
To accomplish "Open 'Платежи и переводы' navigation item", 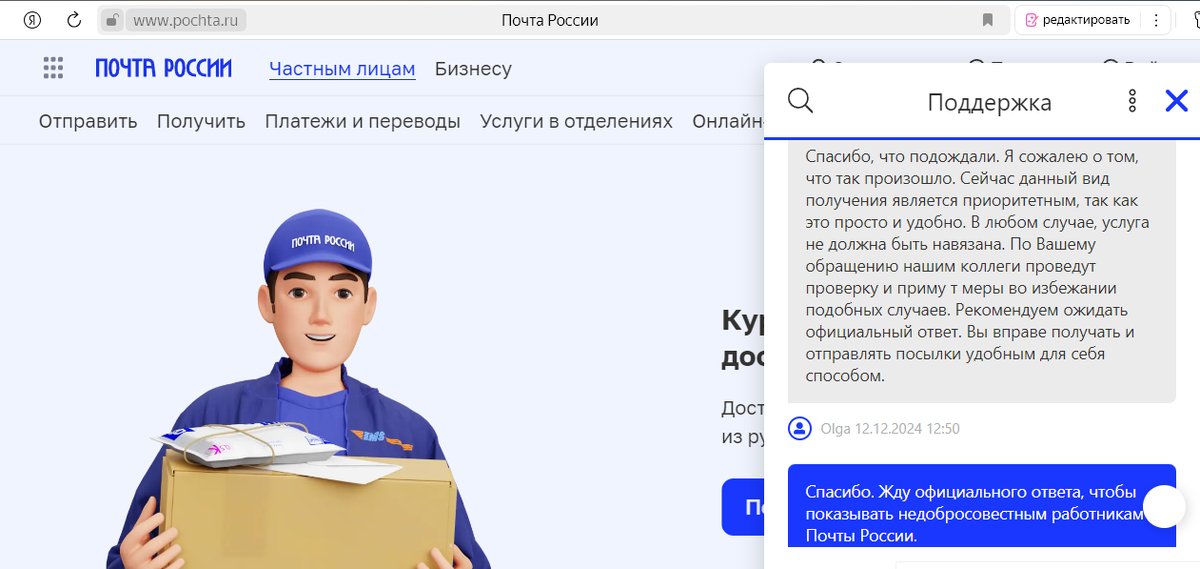I will [363, 121].
